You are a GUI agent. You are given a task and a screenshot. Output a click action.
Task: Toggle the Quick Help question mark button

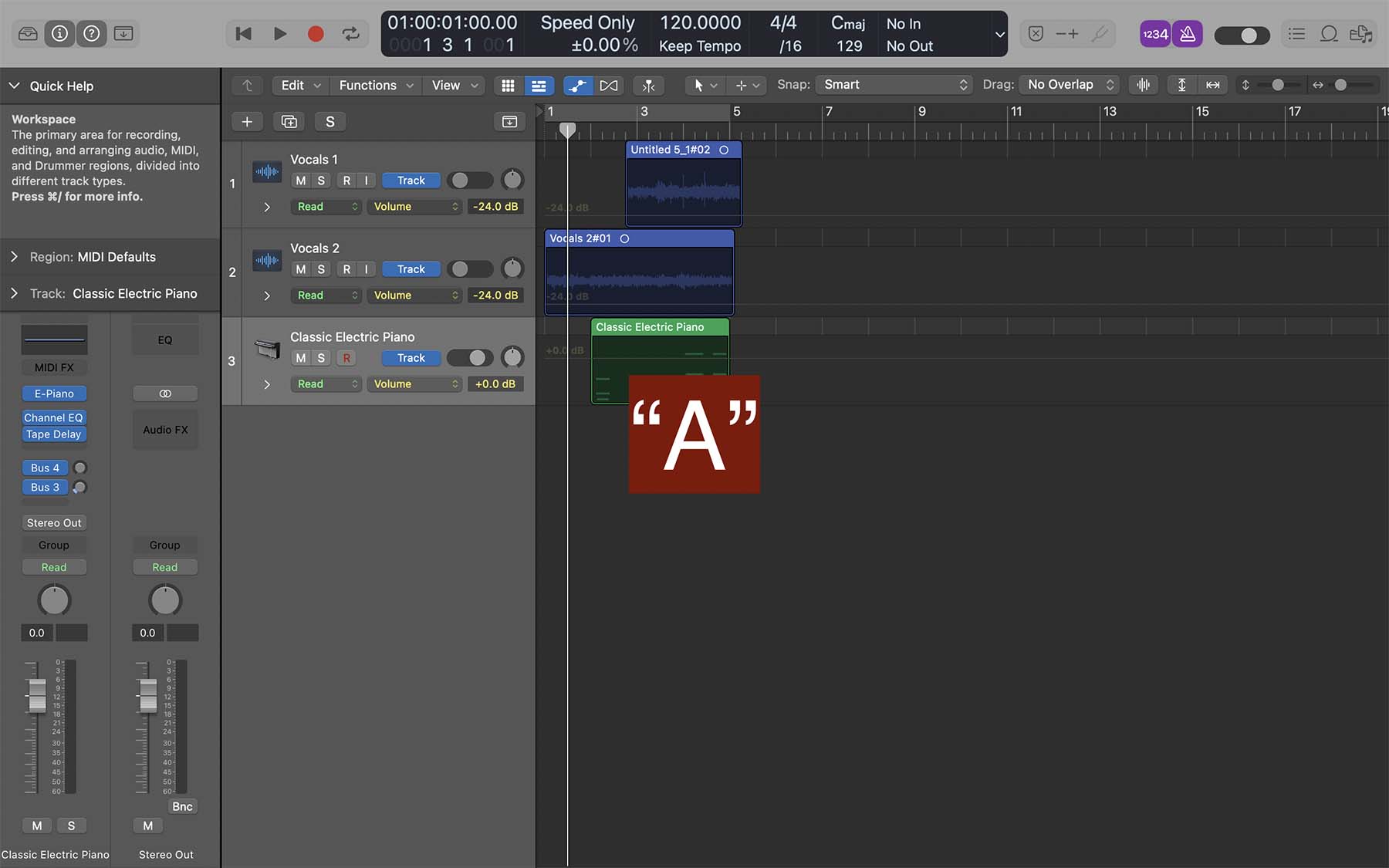pyautogui.click(x=91, y=34)
